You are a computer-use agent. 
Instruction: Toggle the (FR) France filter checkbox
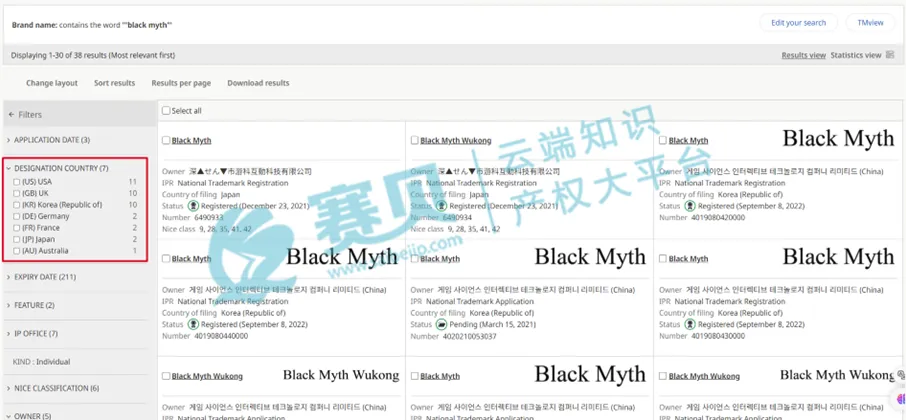click(17, 228)
